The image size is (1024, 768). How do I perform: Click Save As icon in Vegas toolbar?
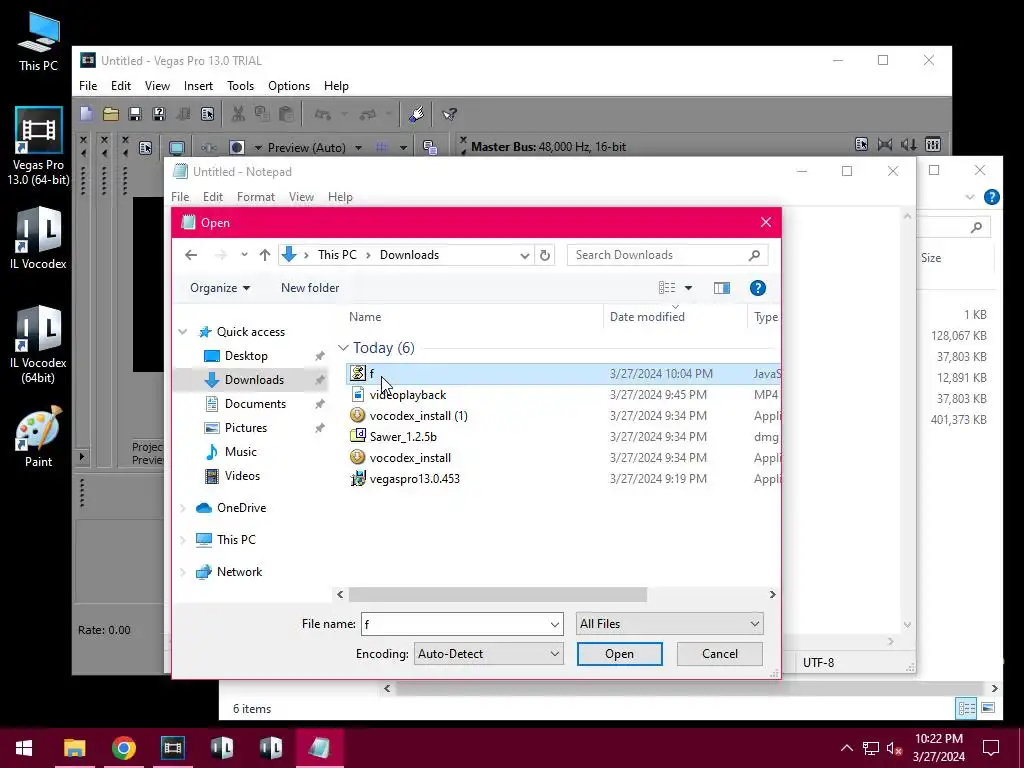(x=159, y=114)
